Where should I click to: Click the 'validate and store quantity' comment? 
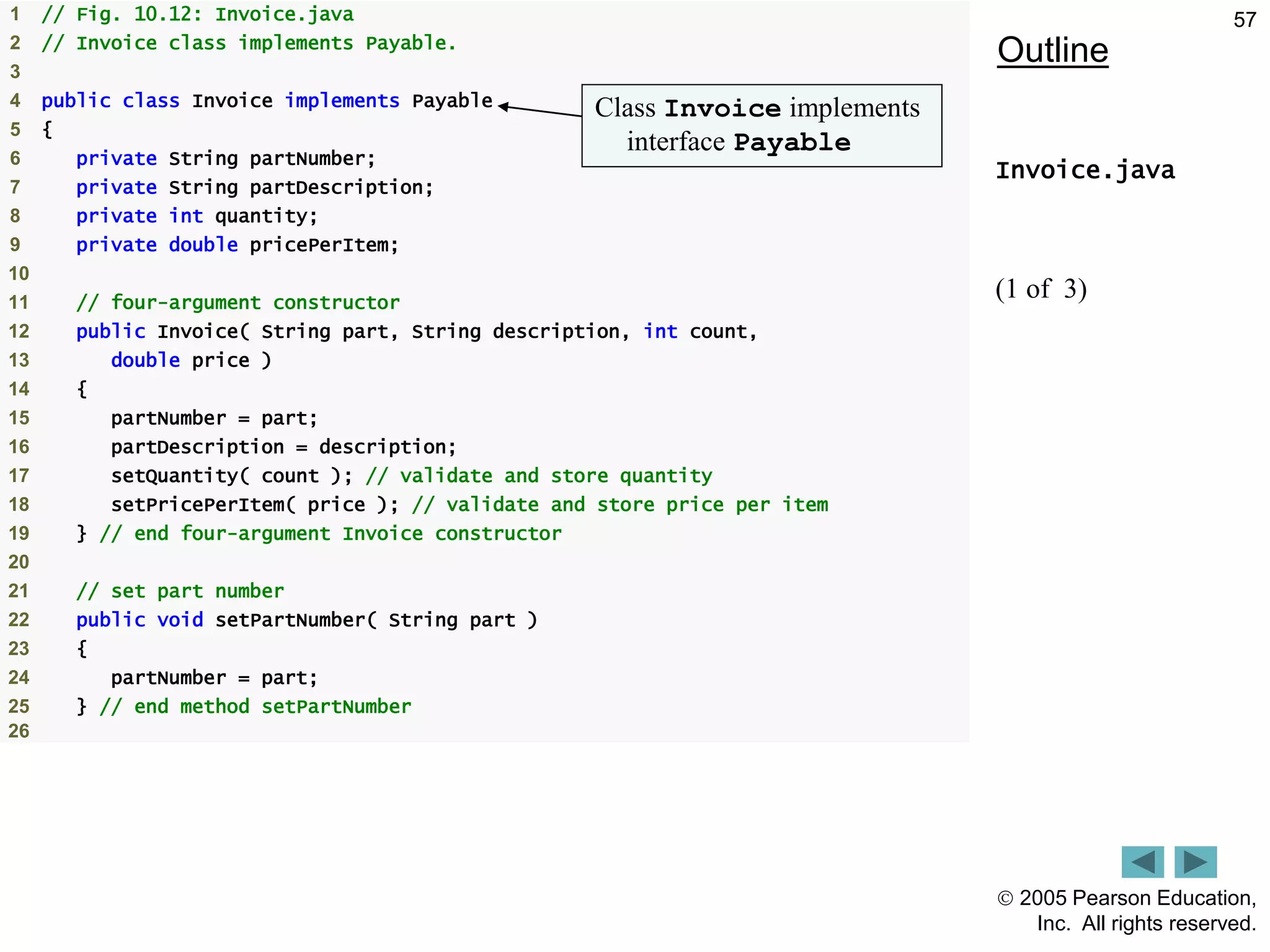[x=539, y=476]
